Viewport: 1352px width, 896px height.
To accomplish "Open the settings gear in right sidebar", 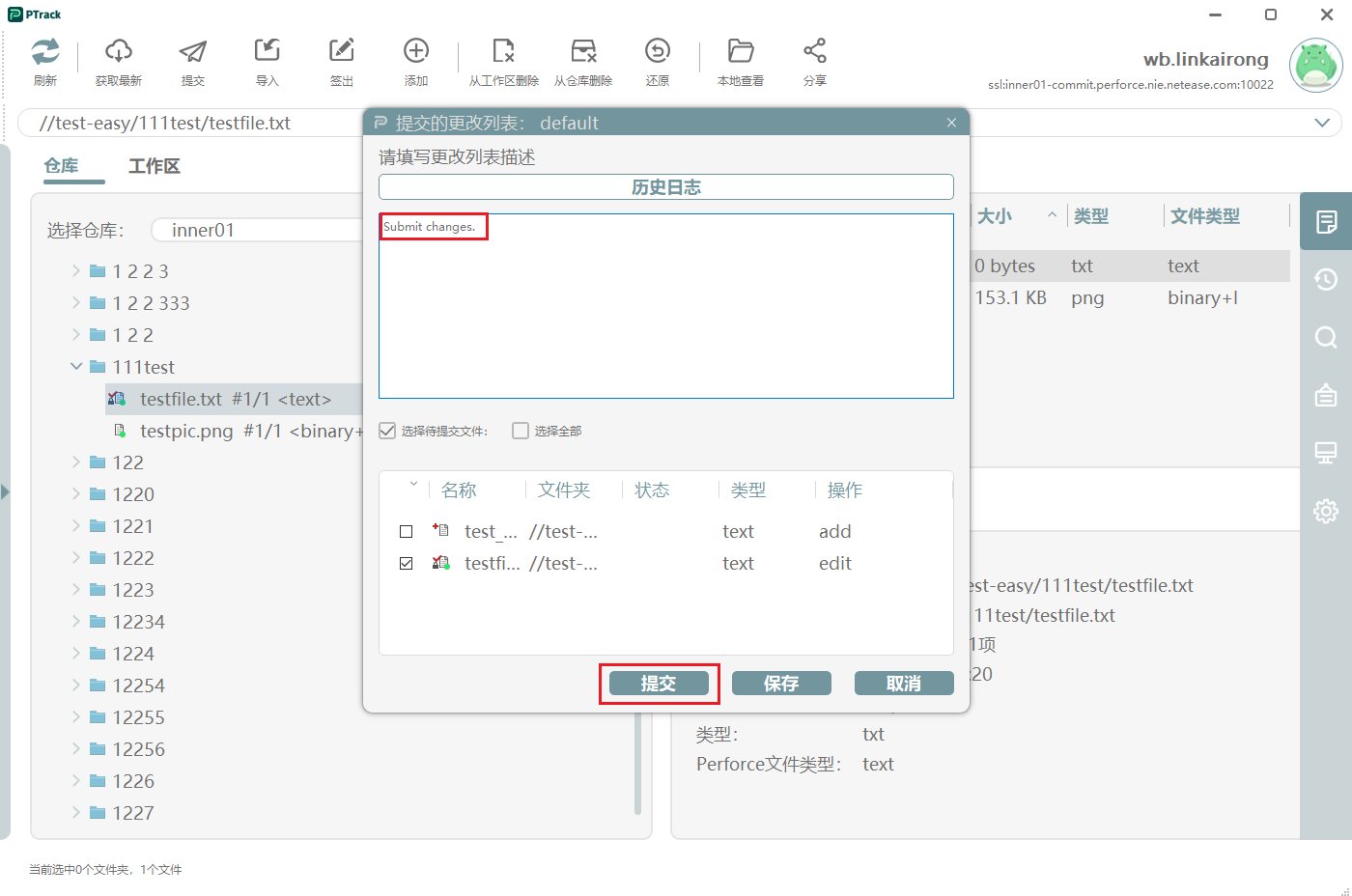I will coord(1326,511).
